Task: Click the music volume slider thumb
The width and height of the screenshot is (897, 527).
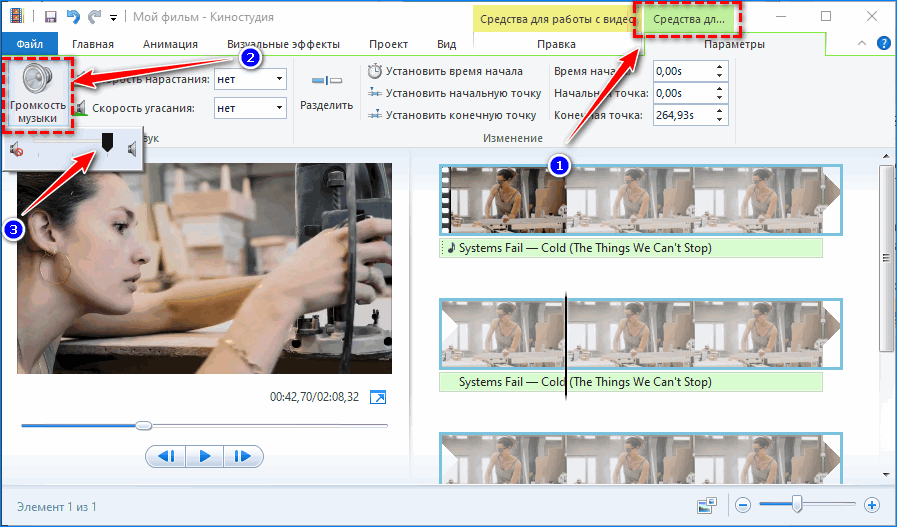Action: (x=107, y=146)
